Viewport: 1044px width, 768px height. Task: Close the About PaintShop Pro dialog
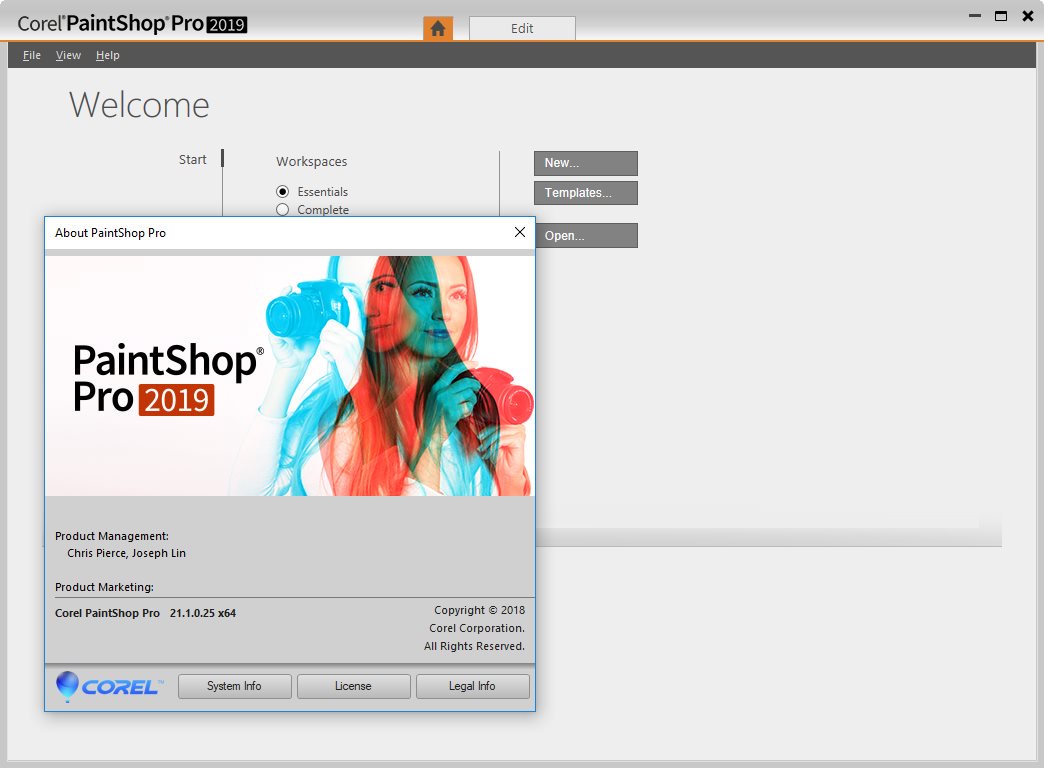coord(520,232)
